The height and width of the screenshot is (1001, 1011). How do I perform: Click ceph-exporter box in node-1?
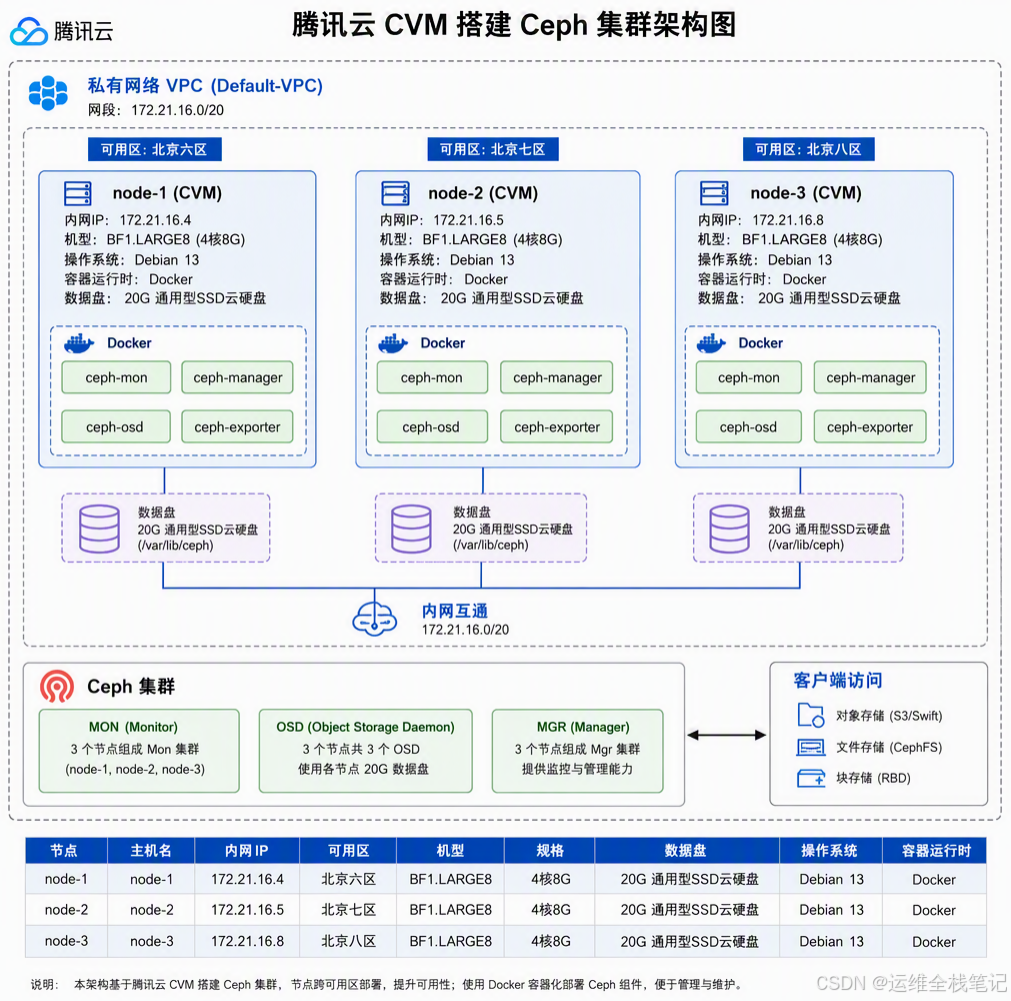click(237, 427)
